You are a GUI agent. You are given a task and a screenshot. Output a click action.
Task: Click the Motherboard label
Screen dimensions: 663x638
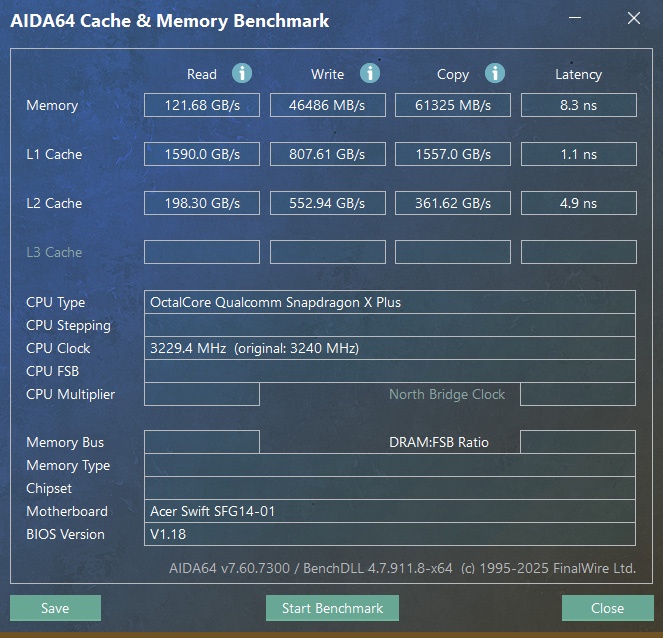click(x=67, y=511)
